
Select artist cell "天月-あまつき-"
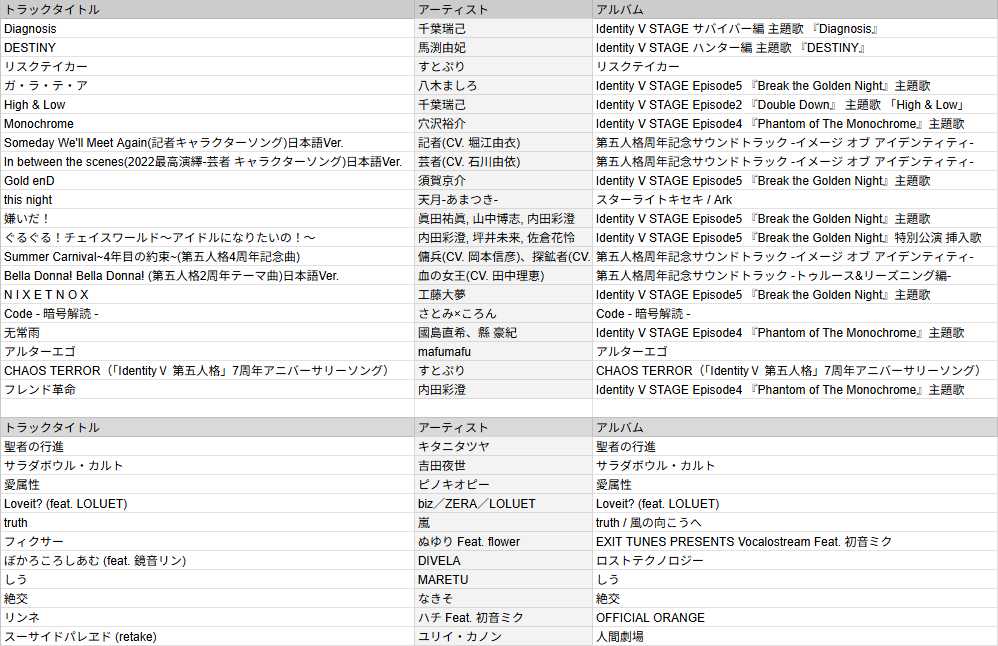tap(503, 200)
